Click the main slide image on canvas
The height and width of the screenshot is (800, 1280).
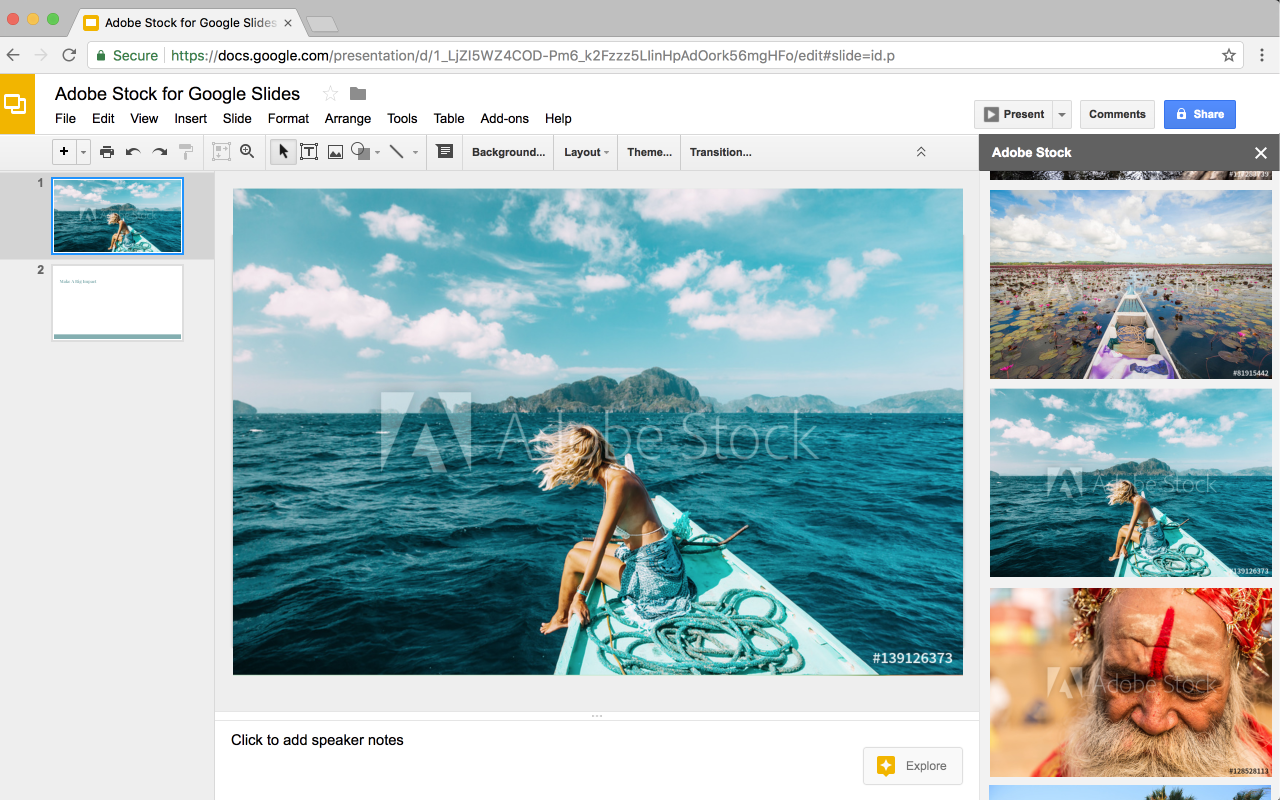598,432
